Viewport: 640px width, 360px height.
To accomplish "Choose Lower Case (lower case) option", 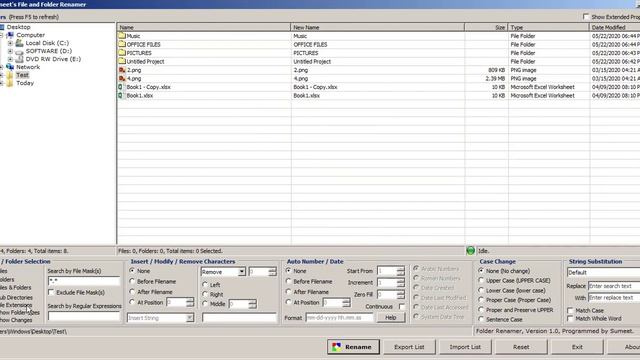I will click(481, 290).
